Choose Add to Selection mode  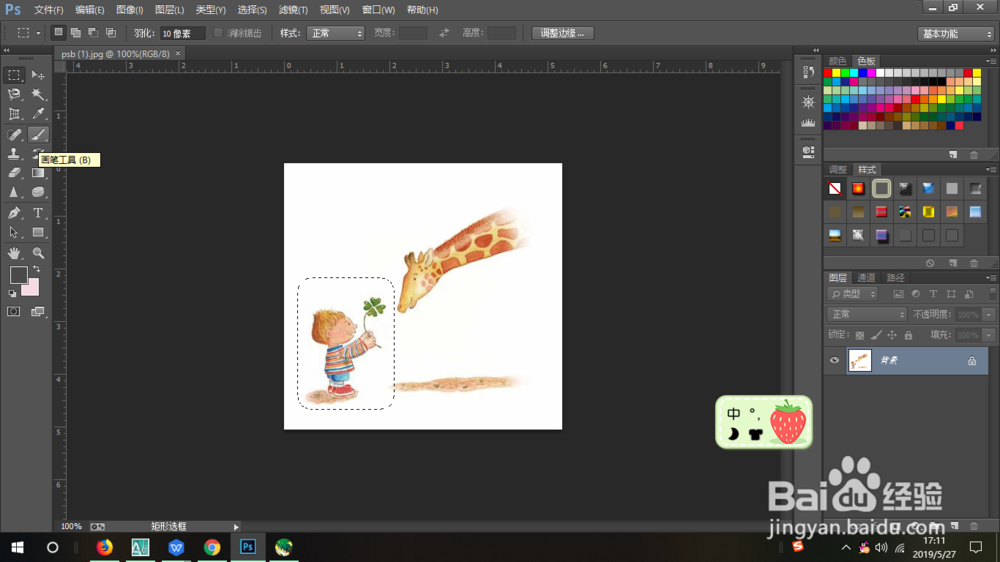[x=76, y=33]
